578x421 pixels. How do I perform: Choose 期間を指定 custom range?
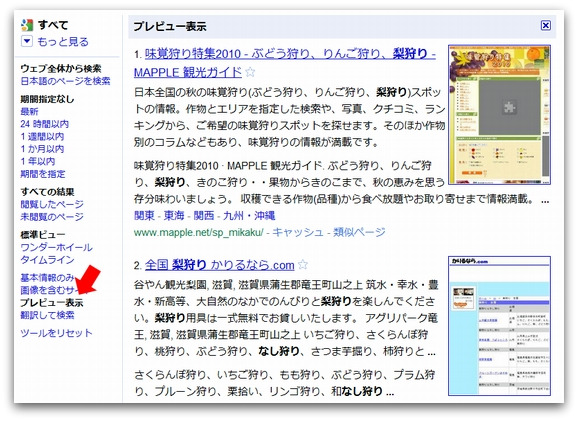tap(43, 174)
